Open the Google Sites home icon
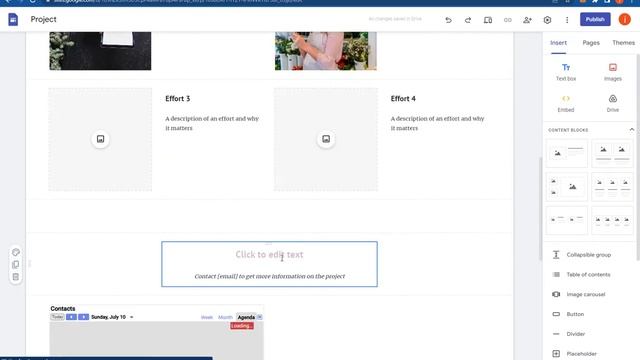Viewport: 640px width, 360px height. point(13,19)
